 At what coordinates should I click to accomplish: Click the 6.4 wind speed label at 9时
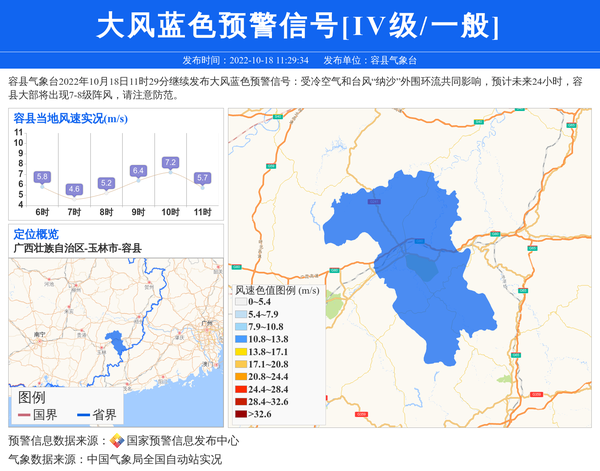138,170
